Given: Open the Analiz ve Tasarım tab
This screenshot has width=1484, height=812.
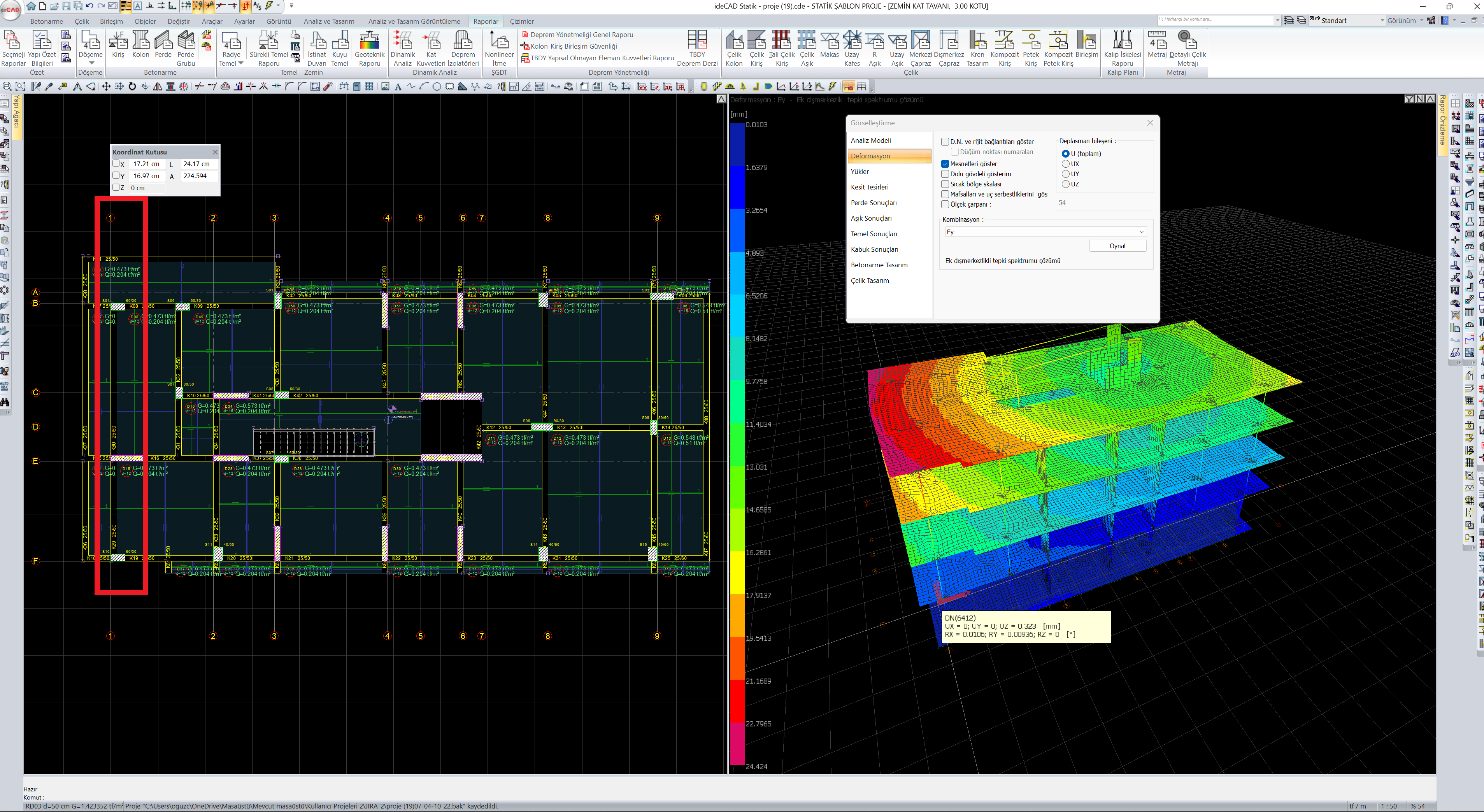Looking at the screenshot, I should click(x=329, y=21).
